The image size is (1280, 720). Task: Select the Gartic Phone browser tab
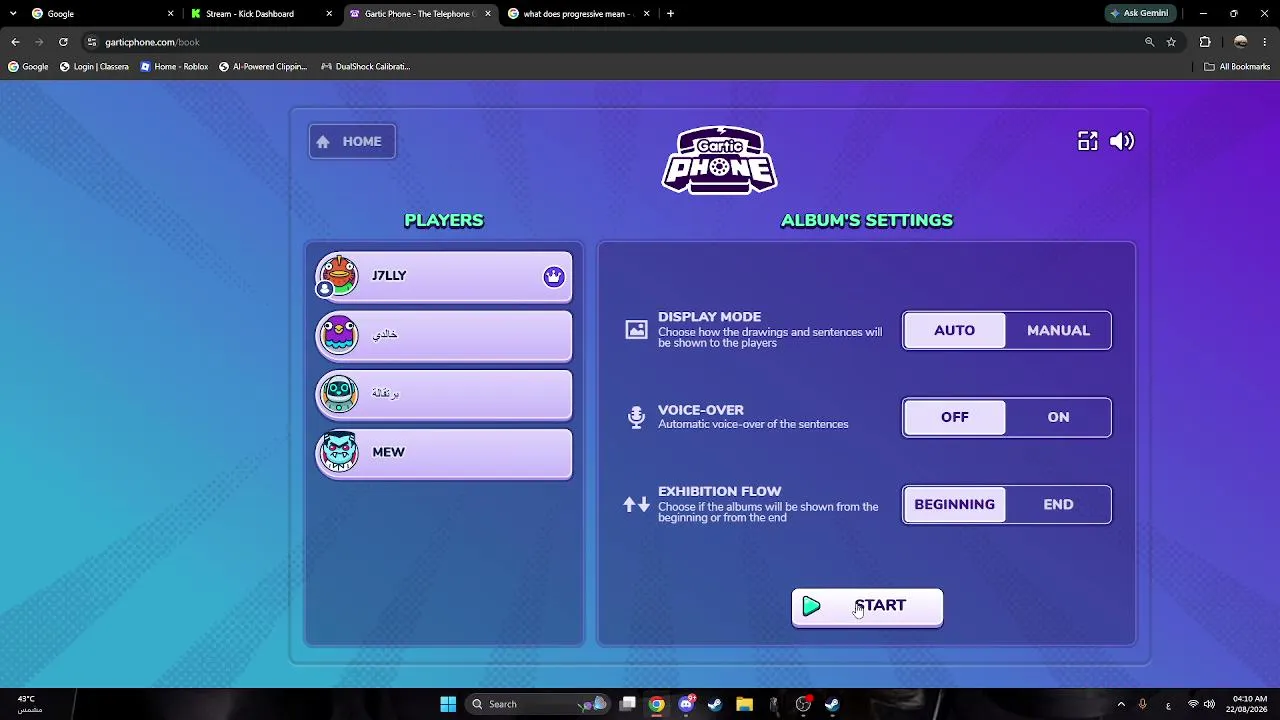coord(420,14)
